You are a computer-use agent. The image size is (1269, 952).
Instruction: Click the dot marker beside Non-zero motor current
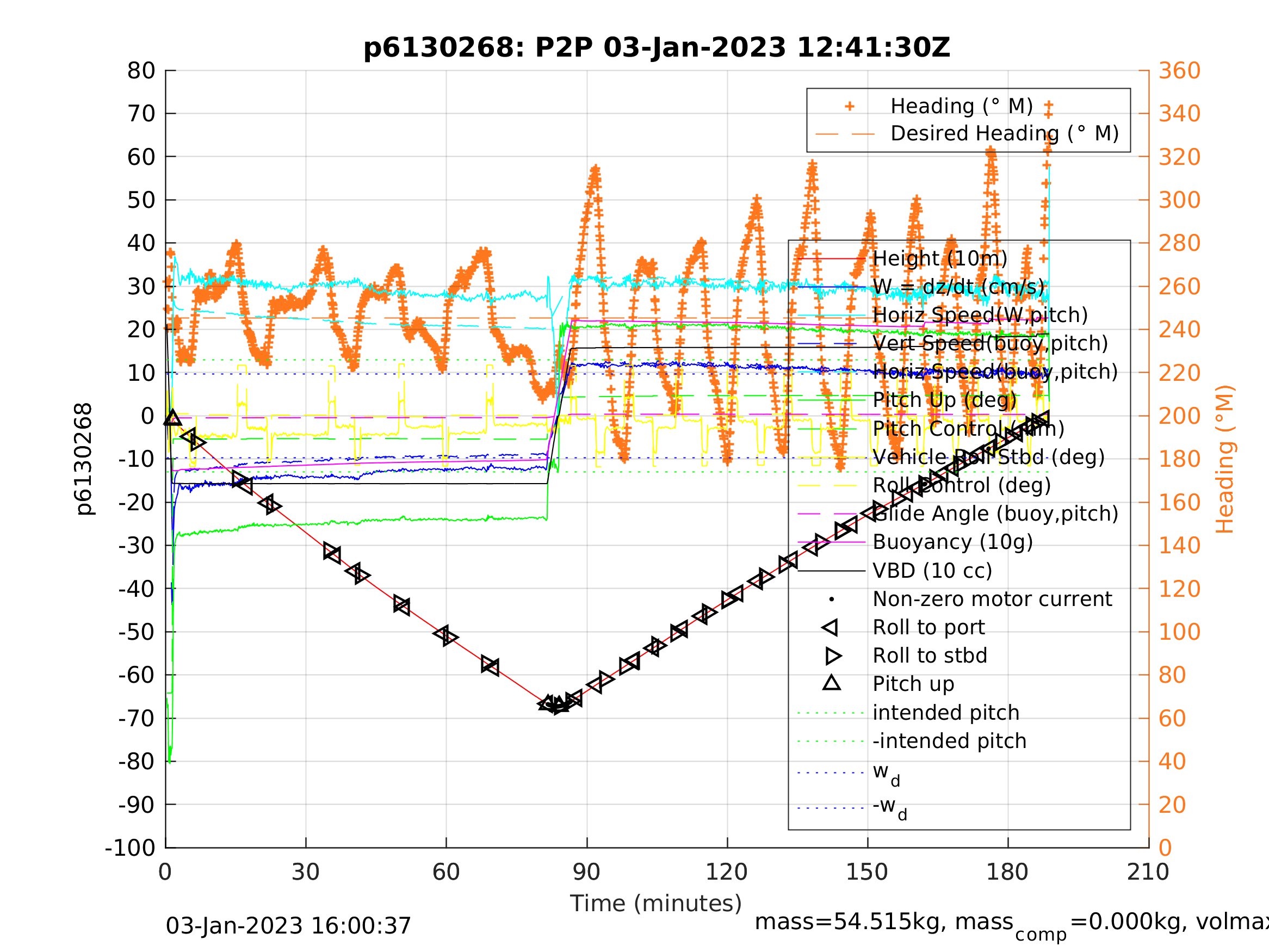pyautogui.click(x=831, y=599)
